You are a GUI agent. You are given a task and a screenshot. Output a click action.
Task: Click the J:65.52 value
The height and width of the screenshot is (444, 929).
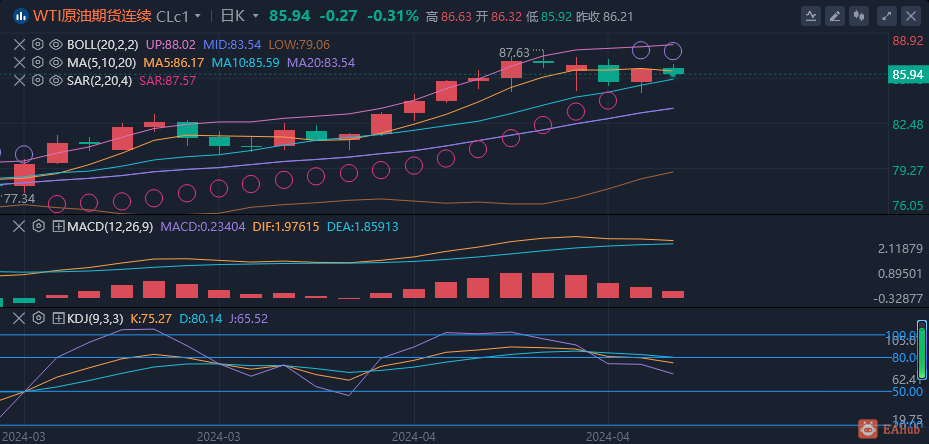click(249, 318)
